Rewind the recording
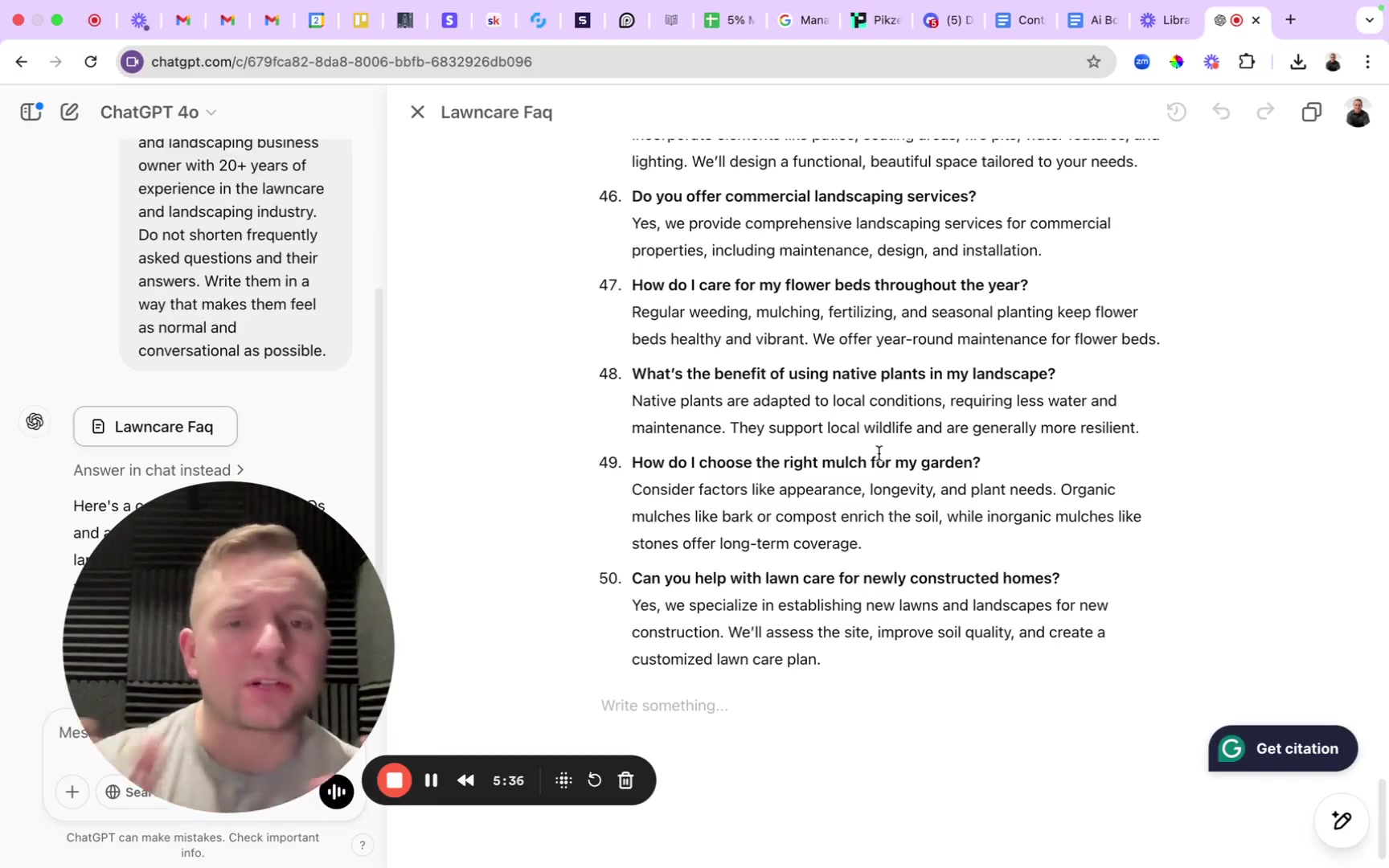 tap(465, 780)
